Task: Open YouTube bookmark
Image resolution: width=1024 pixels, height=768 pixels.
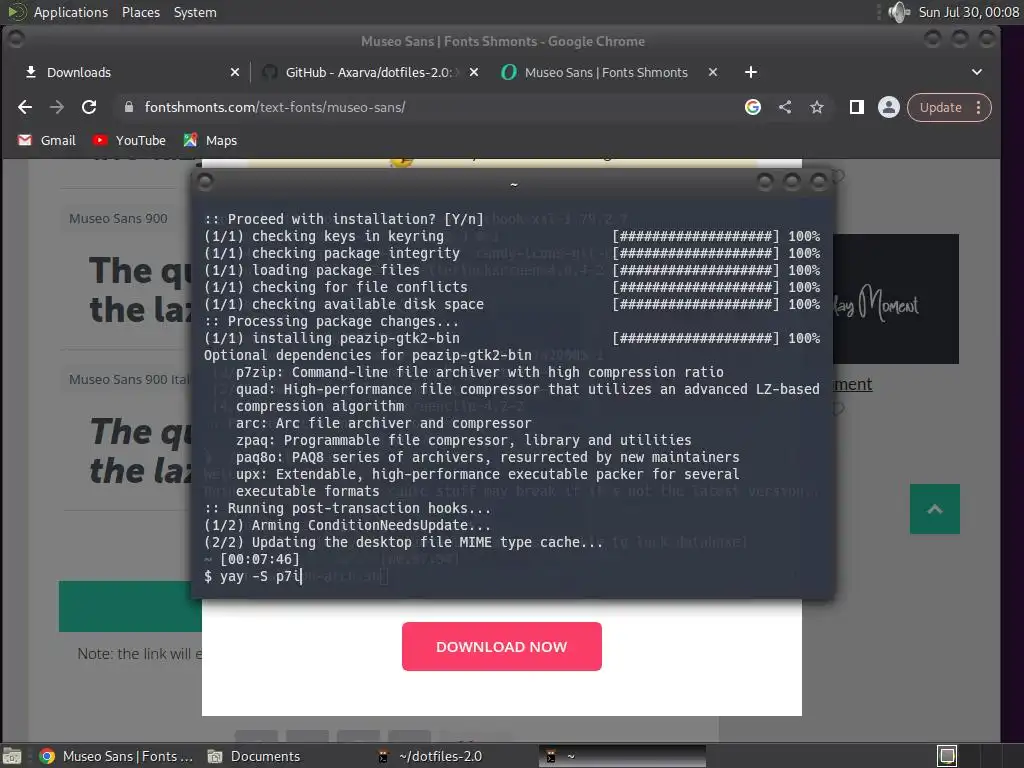Action: [x=129, y=140]
